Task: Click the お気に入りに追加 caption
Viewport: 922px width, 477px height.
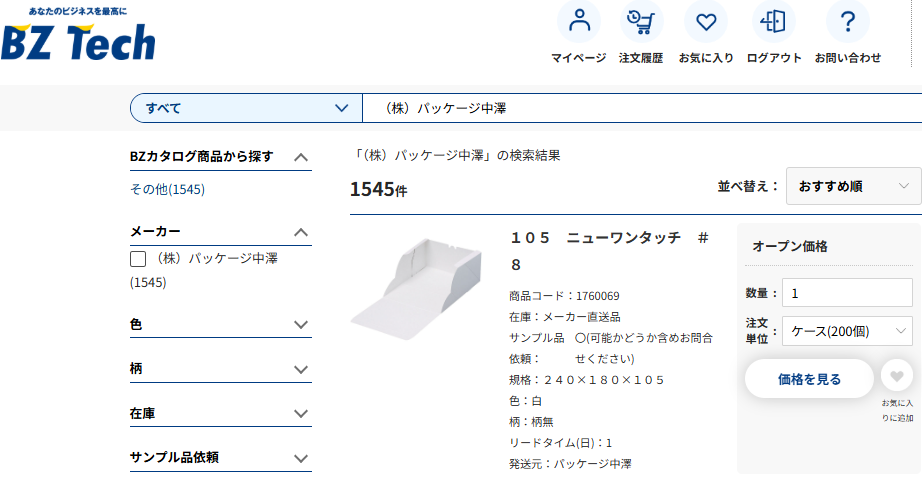Action: [897, 411]
